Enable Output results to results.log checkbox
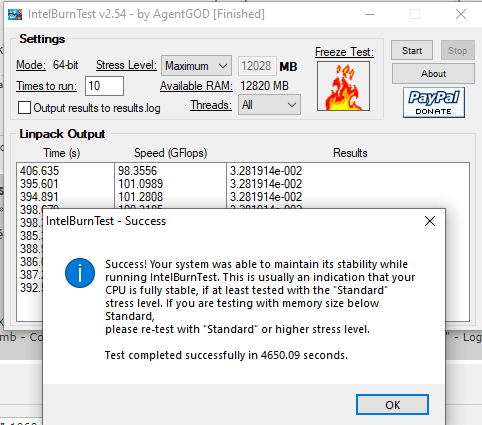 coord(24,108)
